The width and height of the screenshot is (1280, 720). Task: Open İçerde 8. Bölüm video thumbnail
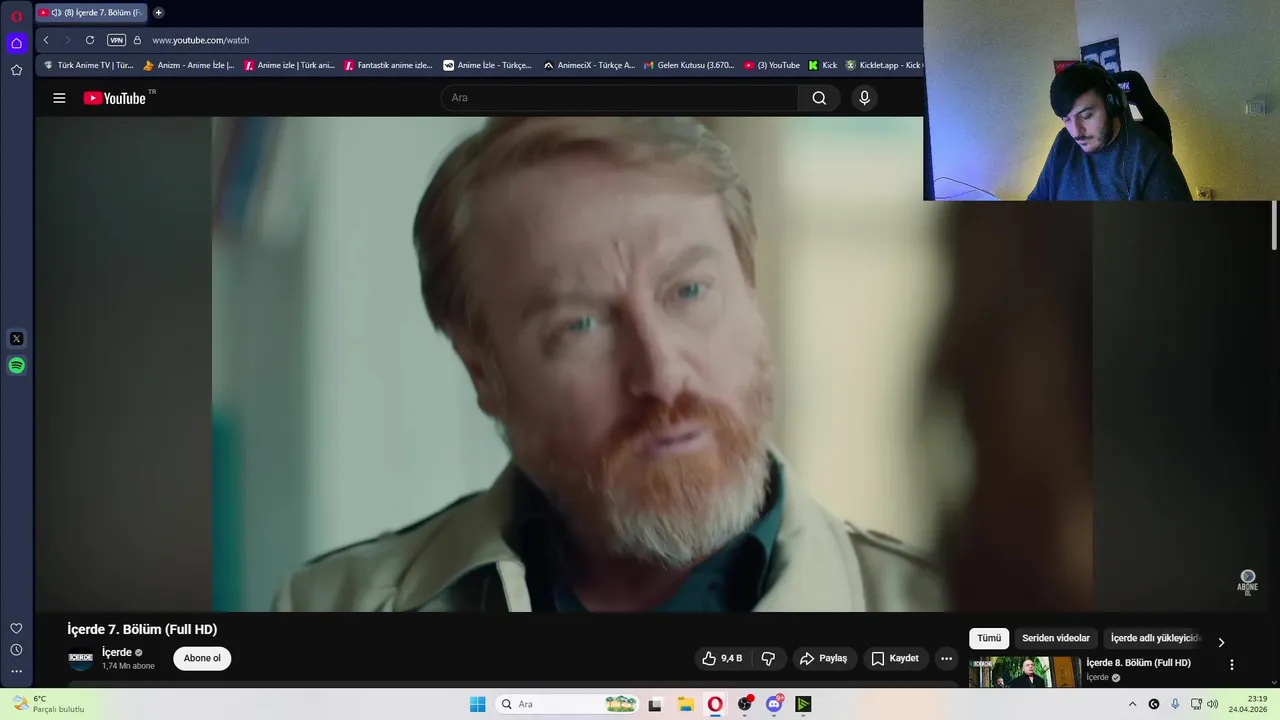coord(1025,672)
